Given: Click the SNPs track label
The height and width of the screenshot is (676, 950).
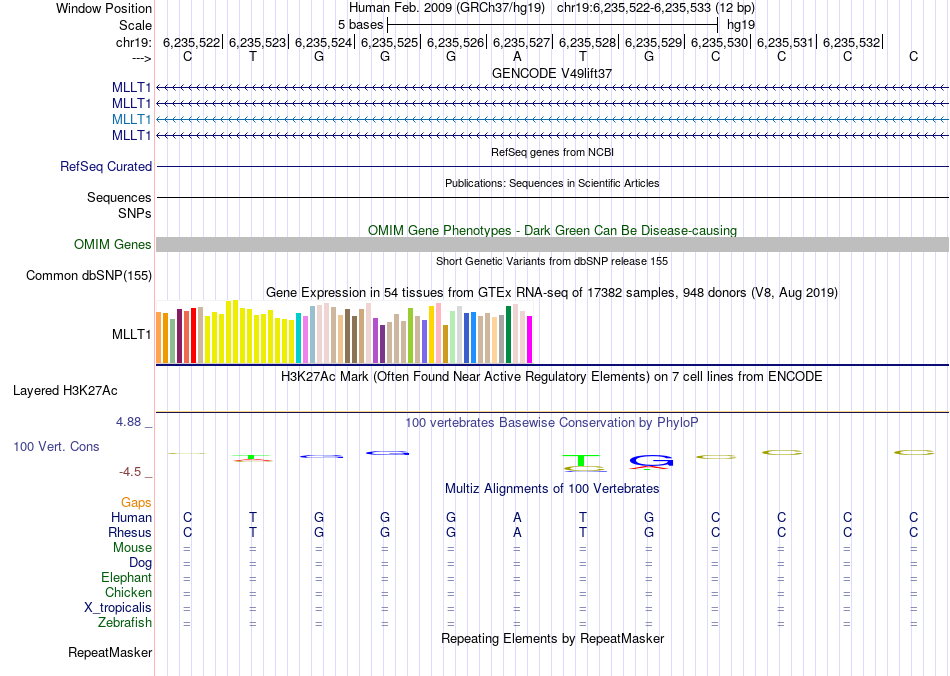Looking at the screenshot, I should 135,213.
